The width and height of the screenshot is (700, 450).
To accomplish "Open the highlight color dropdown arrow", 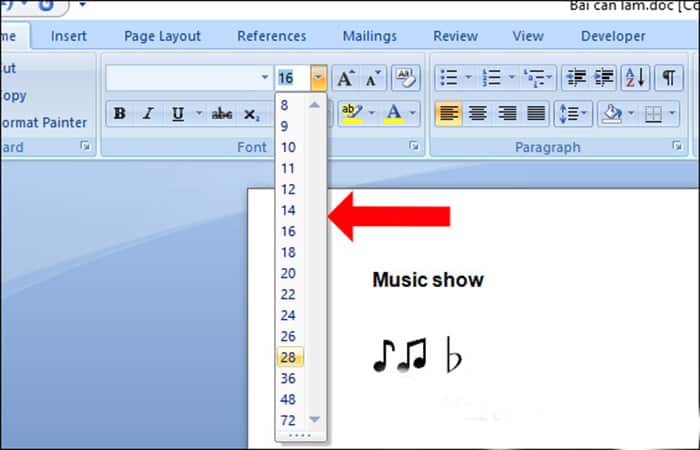I will coord(371,114).
